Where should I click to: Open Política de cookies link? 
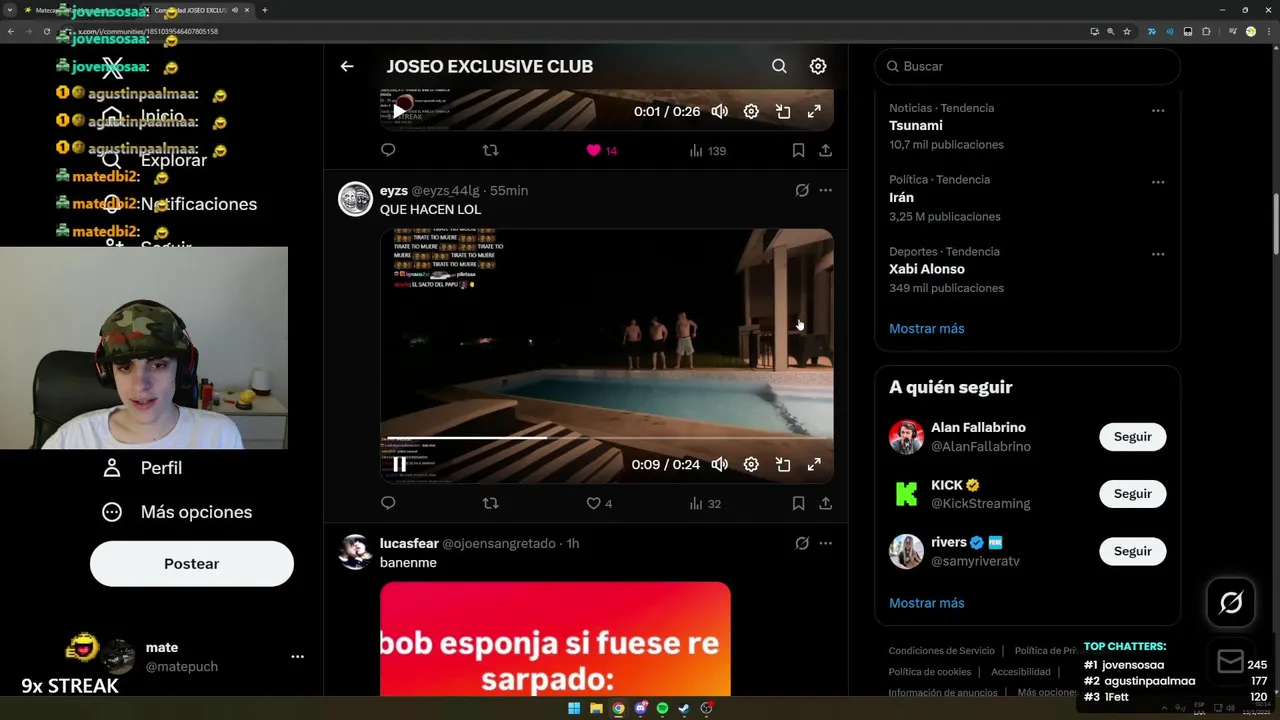click(930, 672)
